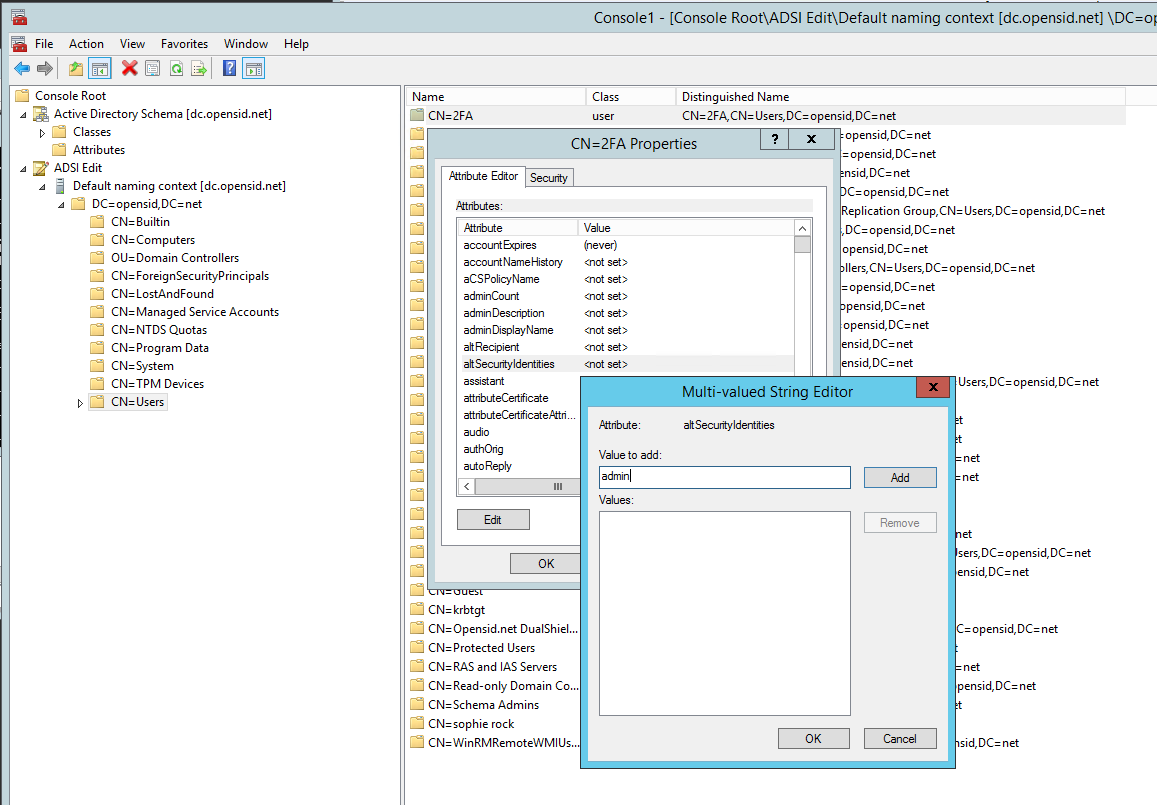Toggle the Show/Hide Console Tree icon
The width and height of the screenshot is (1157, 805).
tap(99, 69)
